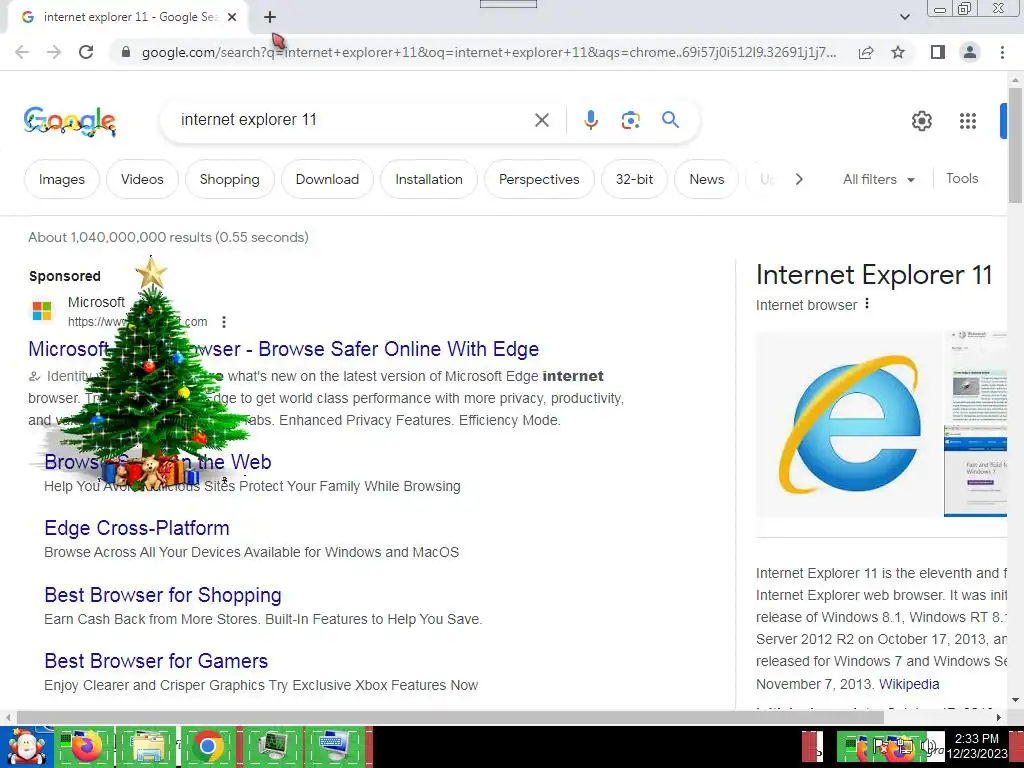Screen dimensions: 1024x768
Task: Open the Internet Explorer logo image
Action: [x=849, y=424]
